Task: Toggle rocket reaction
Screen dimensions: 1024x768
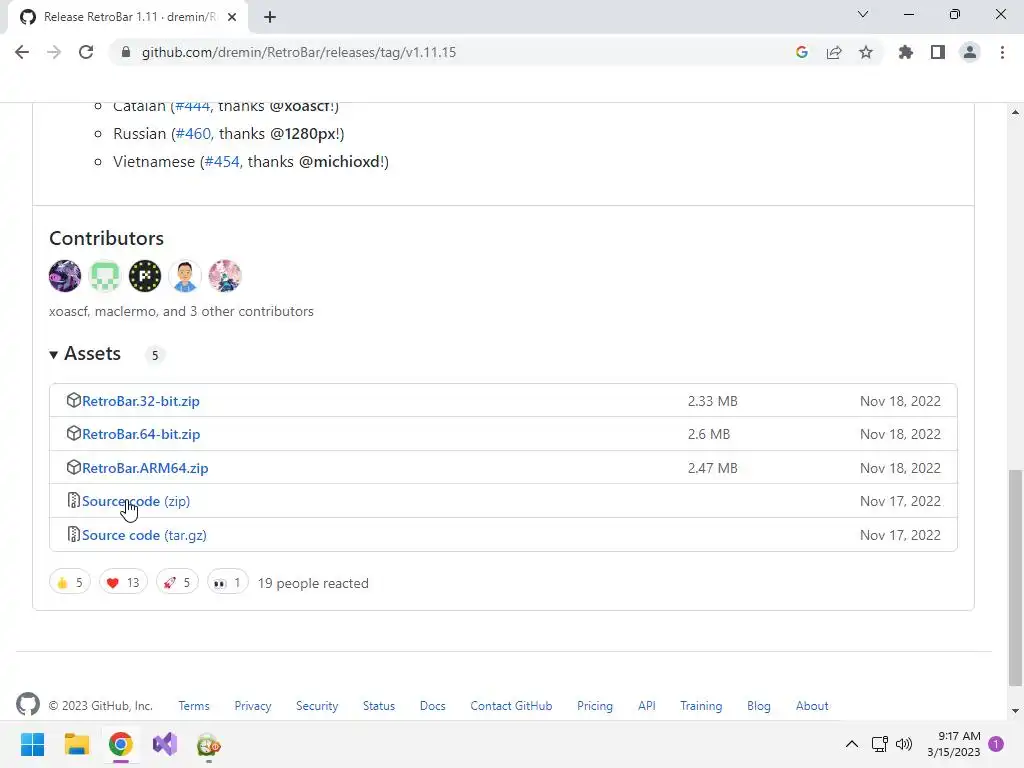Action: 177,583
